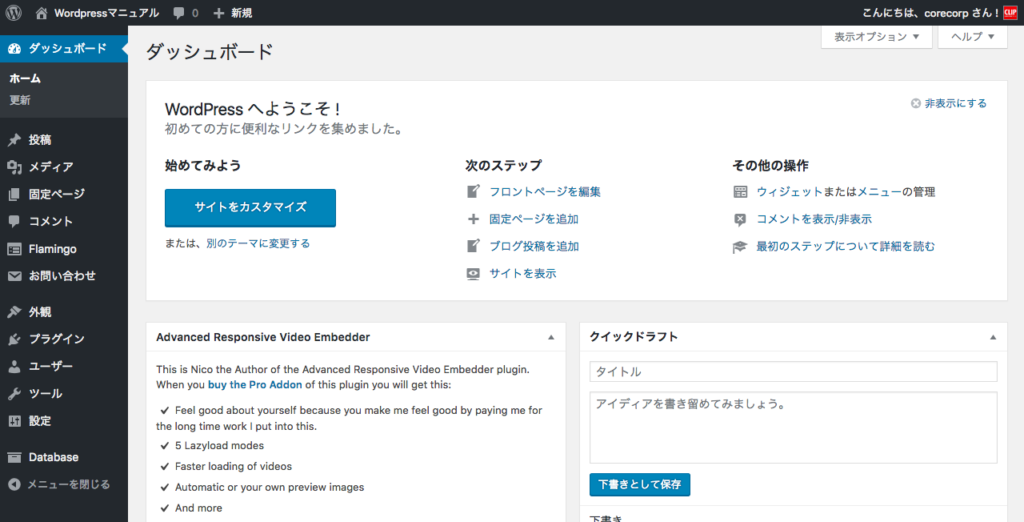Viewport: 1024px width, 522px height.
Task: Click the 非表示にする dismiss icon
Action: 915,103
